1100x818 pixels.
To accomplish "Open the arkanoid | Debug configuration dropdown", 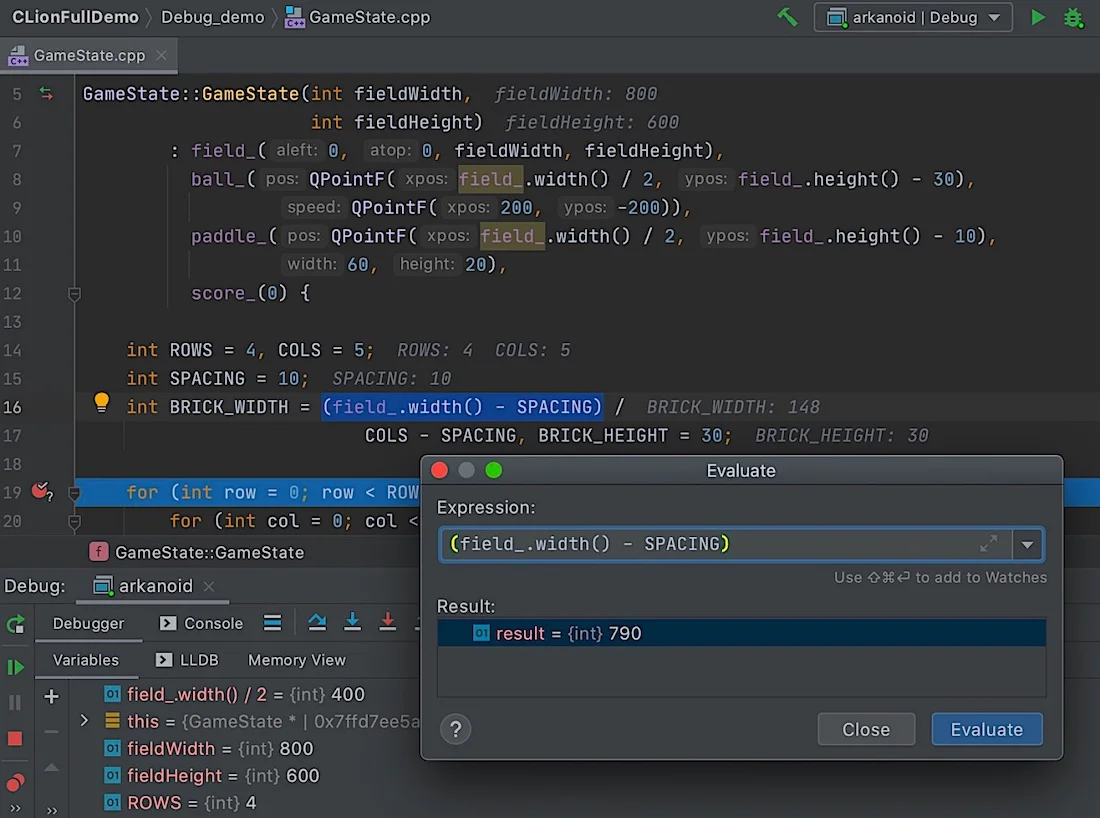I will [913, 17].
